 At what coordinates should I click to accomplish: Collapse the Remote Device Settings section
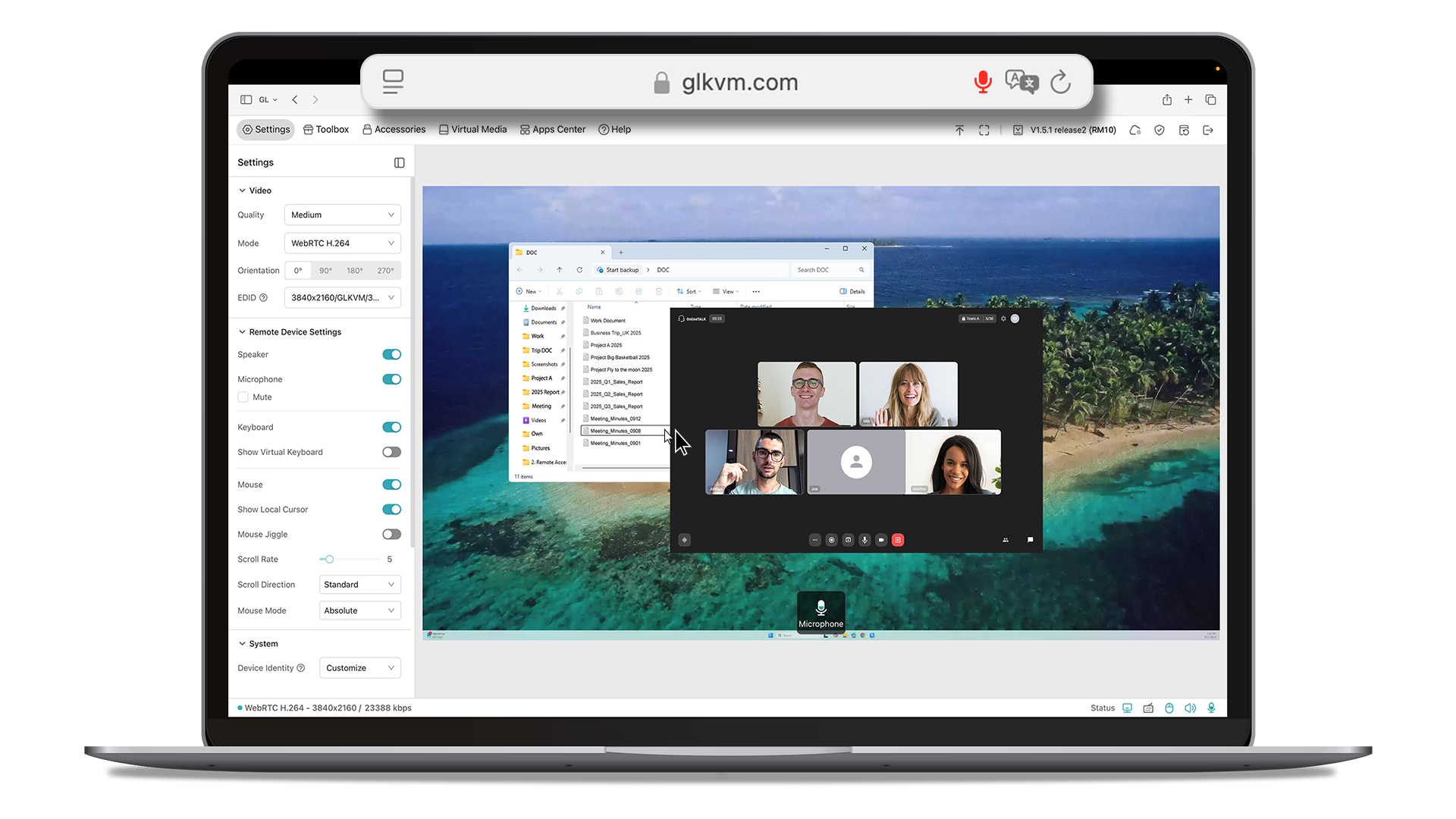click(x=243, y=332)
